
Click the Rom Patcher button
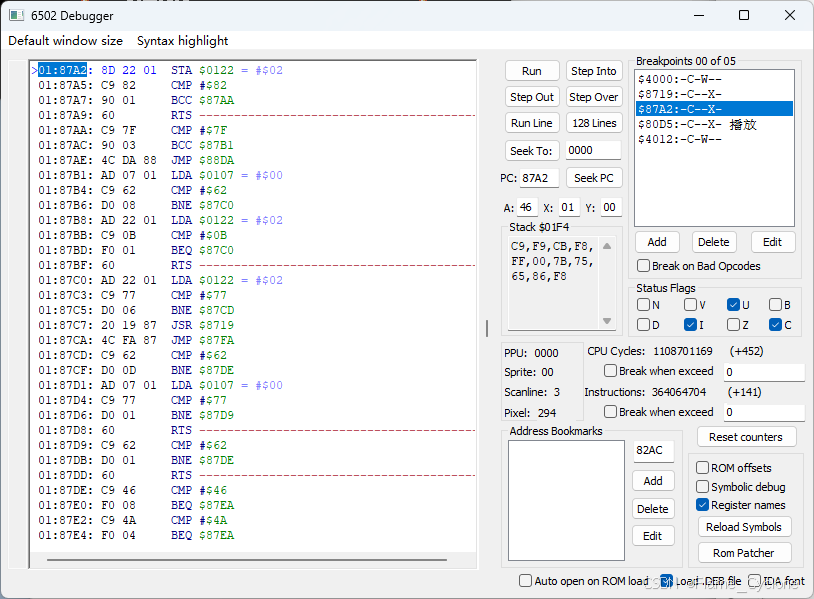click(744, 553)
